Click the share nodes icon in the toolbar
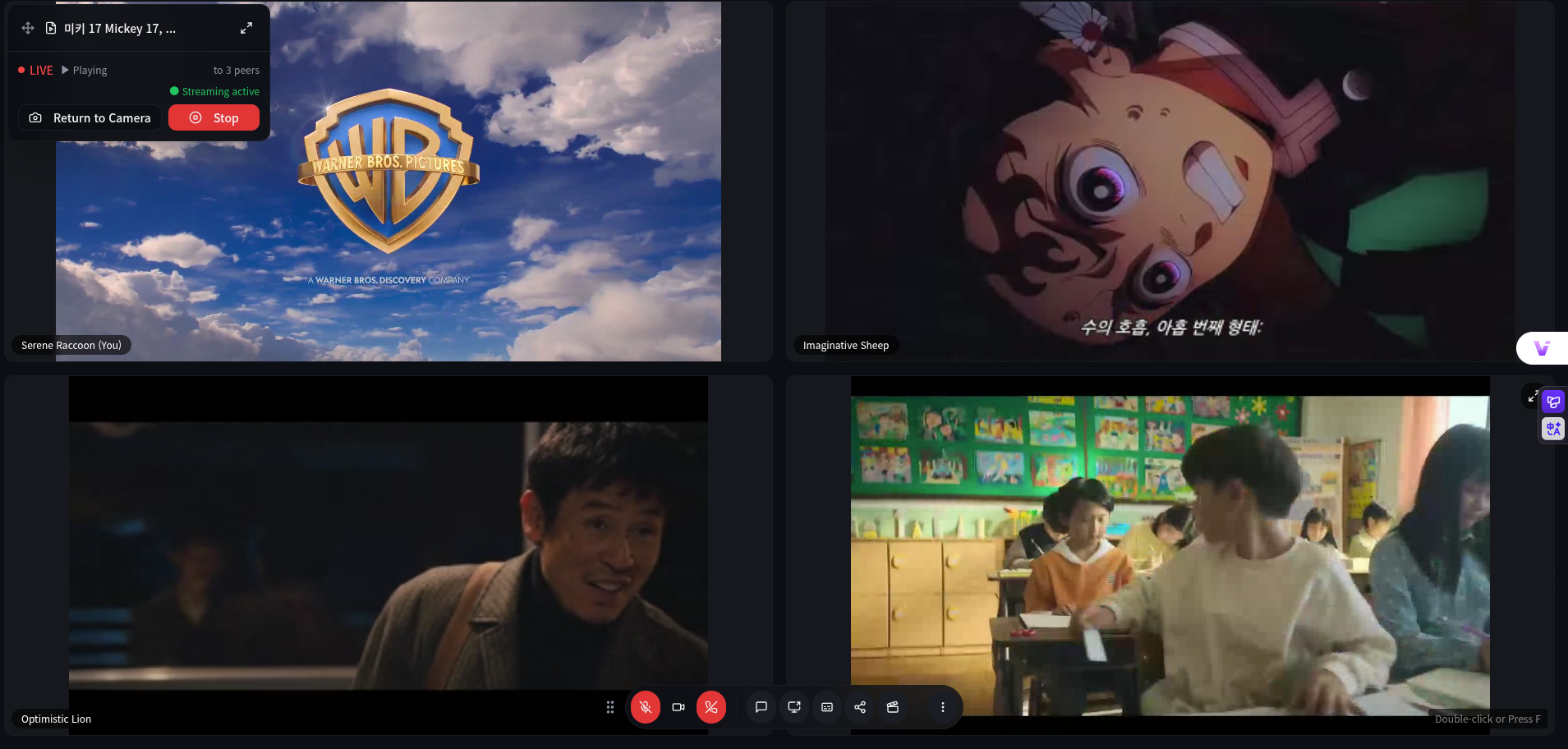Screen dimensions: 1568x749 [x=860, y=707]
